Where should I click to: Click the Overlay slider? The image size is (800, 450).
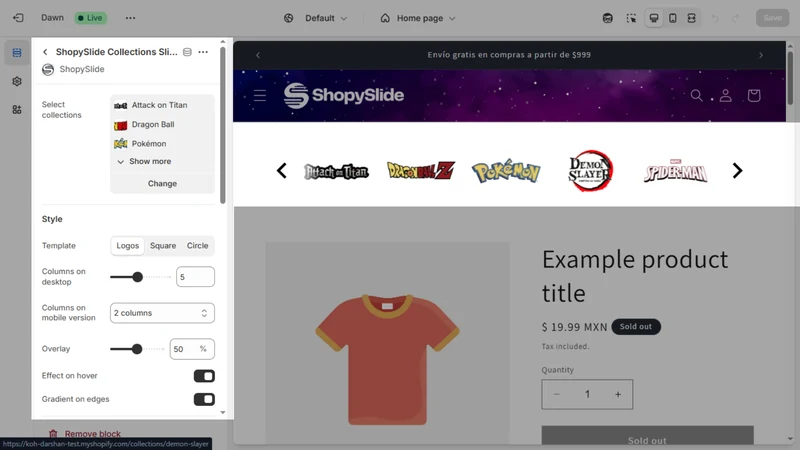coord(137,349)
